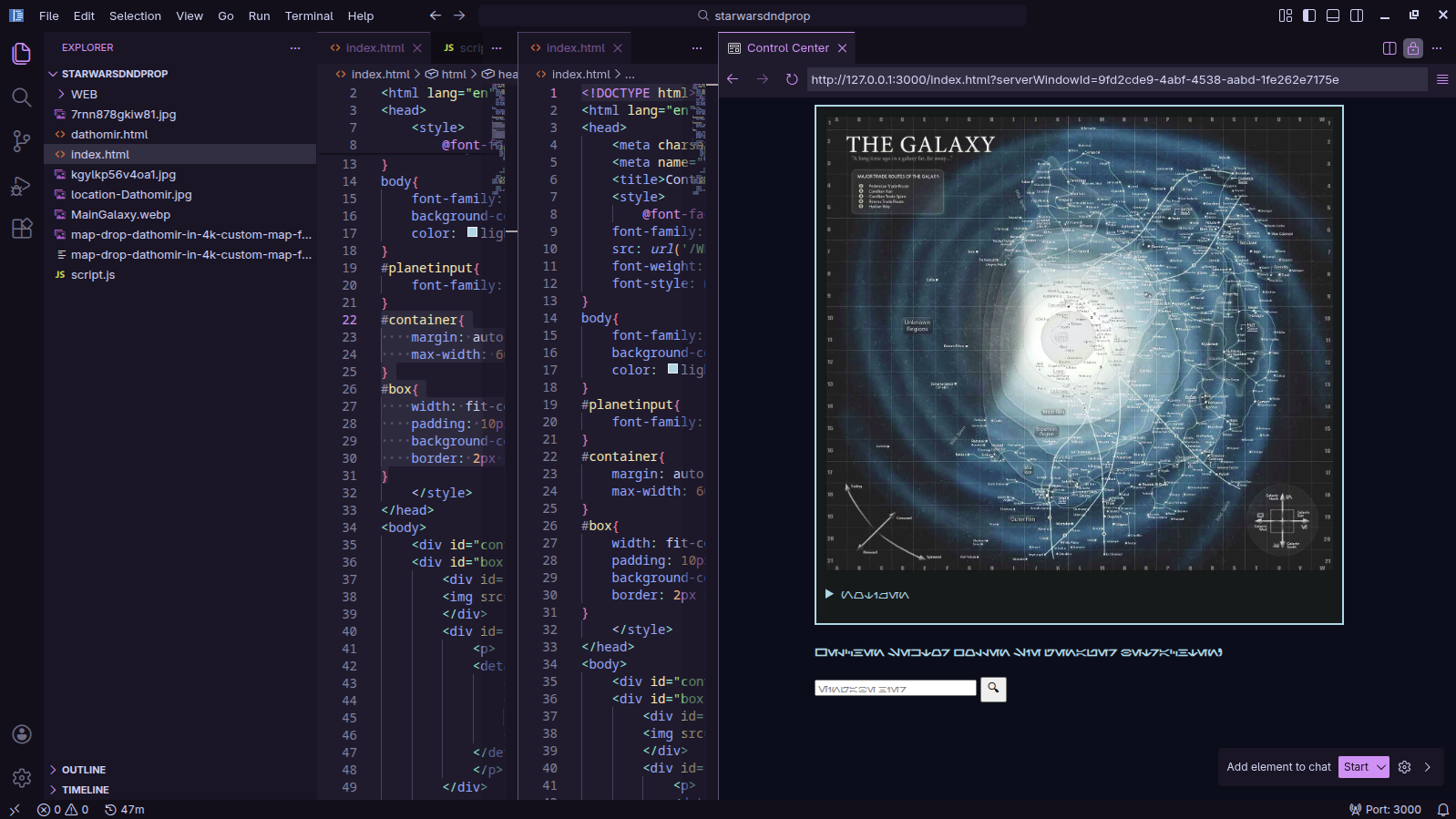Toggle the editor group lock icon
The image size is (1456, 819).
click(x=1413, y=48)
